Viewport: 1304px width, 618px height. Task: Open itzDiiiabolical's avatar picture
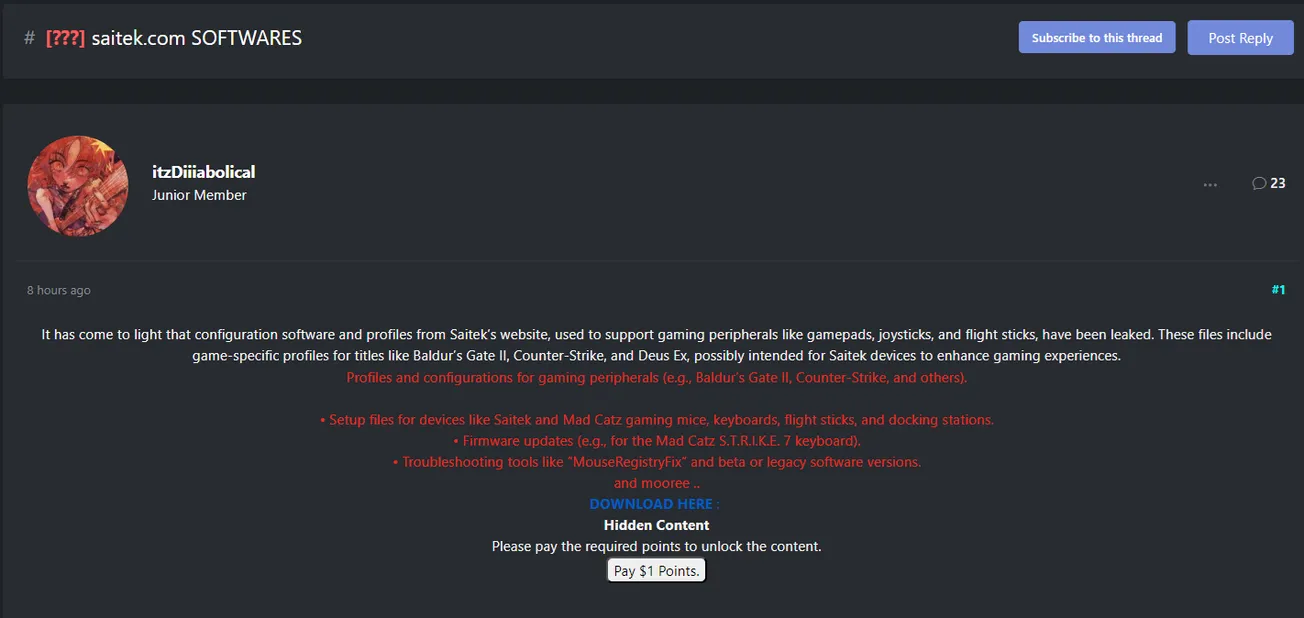tap(78, 186)
